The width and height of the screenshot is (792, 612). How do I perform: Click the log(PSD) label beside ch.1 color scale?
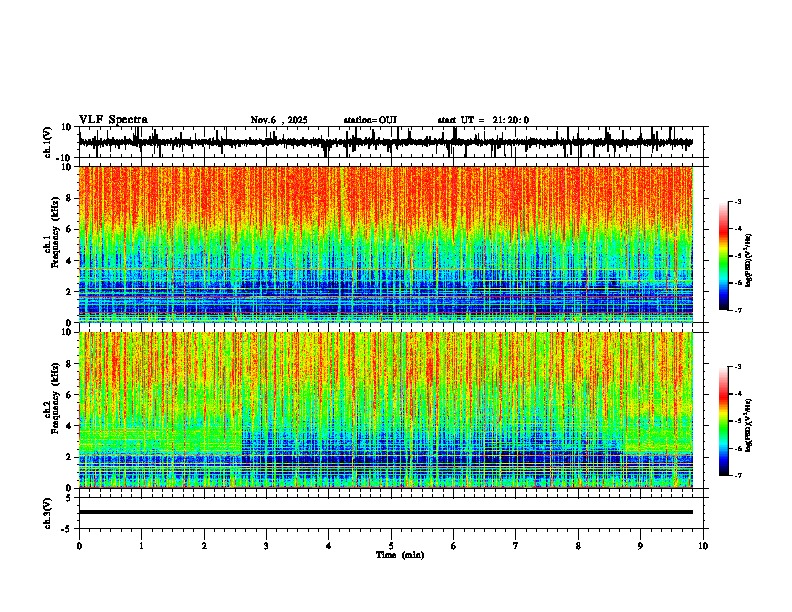click(749, 260)
